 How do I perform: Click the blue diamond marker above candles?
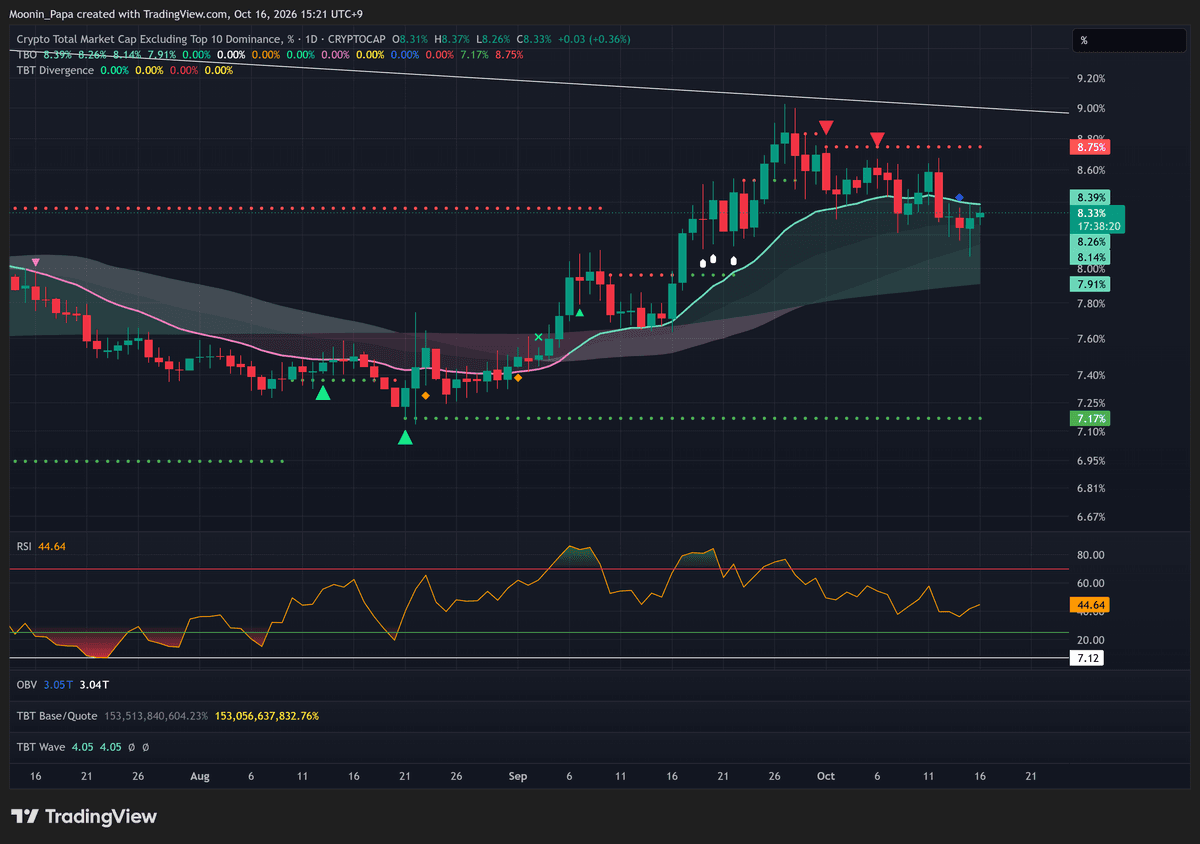(959, 198)
